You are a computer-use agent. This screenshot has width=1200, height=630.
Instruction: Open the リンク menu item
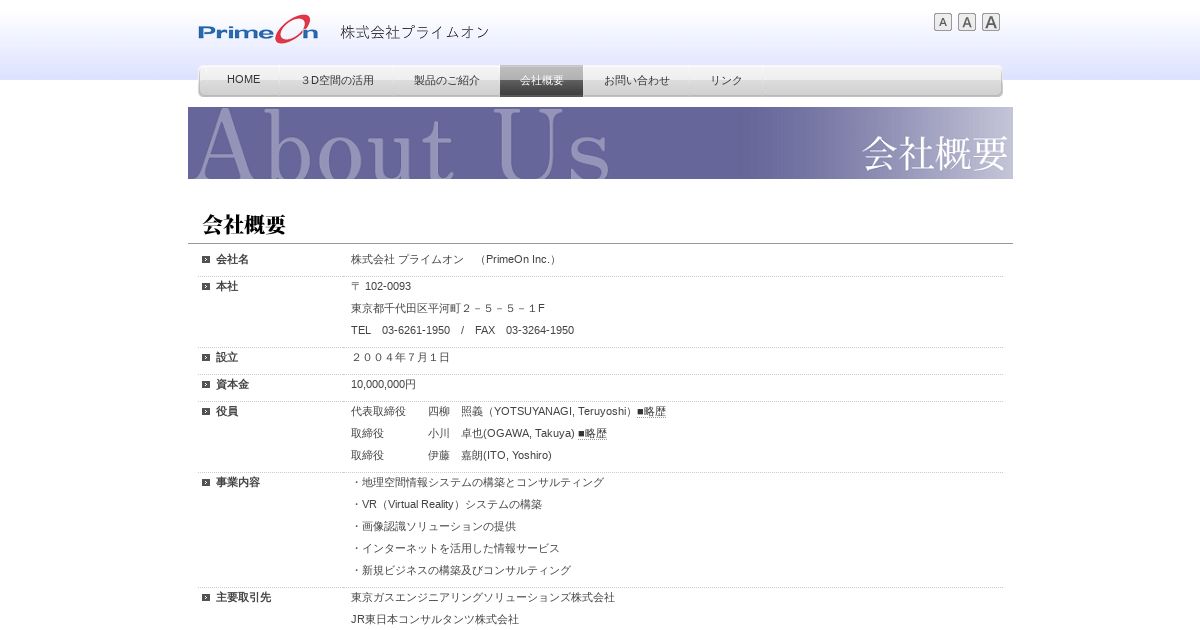pyautogui.click(x=727, y=80)
